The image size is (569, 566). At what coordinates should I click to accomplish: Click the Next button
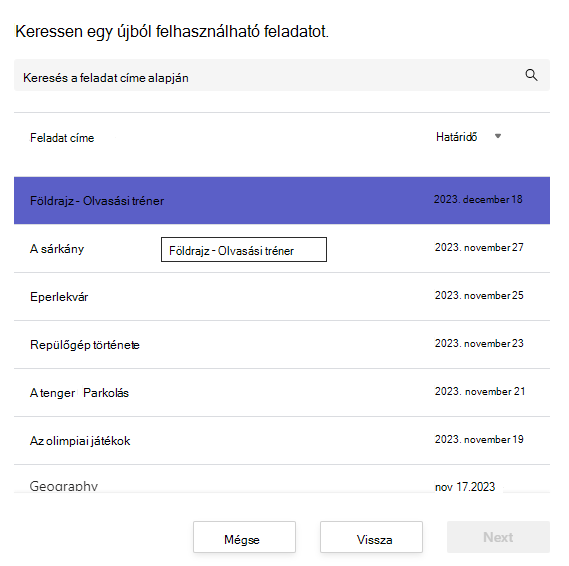[498, 537]
